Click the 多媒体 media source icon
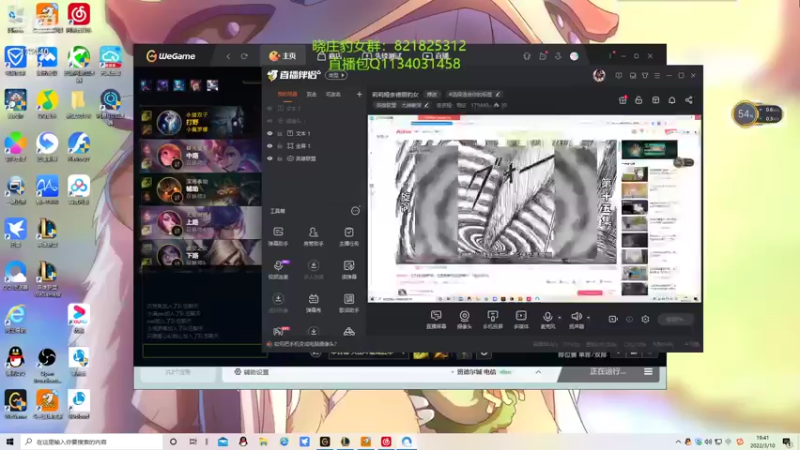This screenshot has height=450, width=800. tap(521, 319)
